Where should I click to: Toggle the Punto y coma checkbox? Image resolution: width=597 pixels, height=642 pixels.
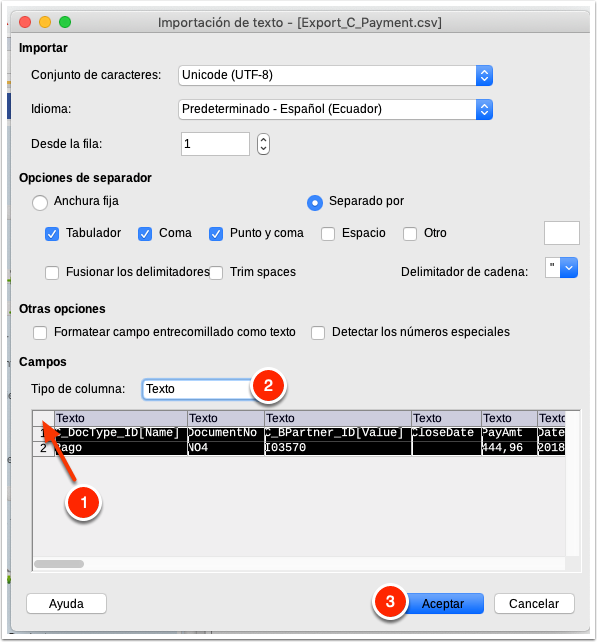pyautogui.click(x=216, y=234)
